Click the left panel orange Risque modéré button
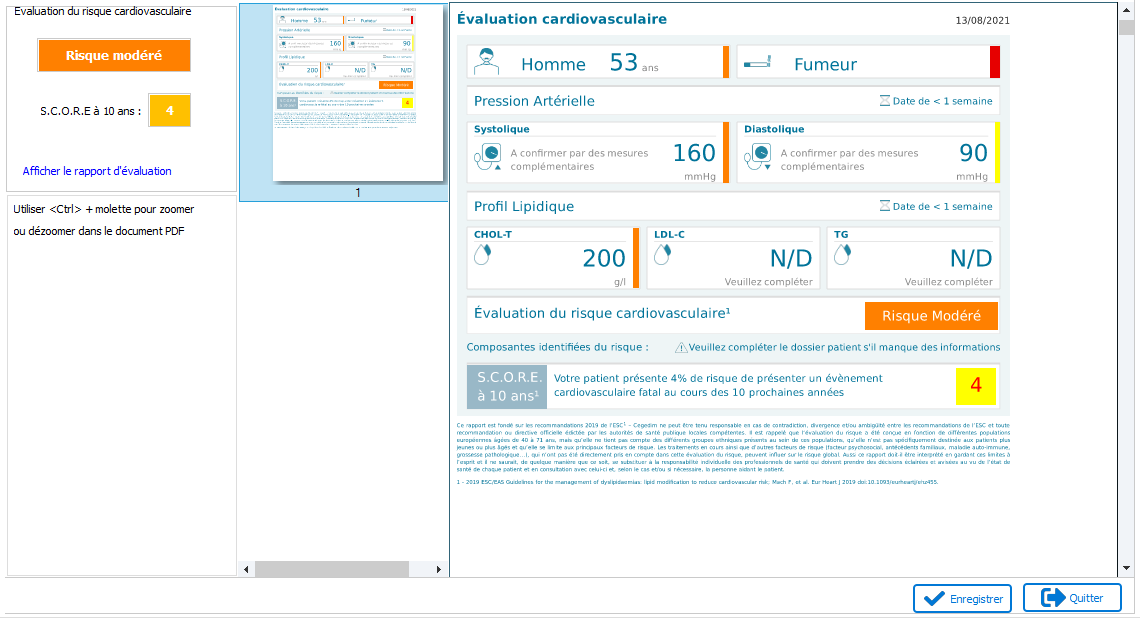Image resolution: width=1140 pixels, height=618 pixels. click(114, 56)
